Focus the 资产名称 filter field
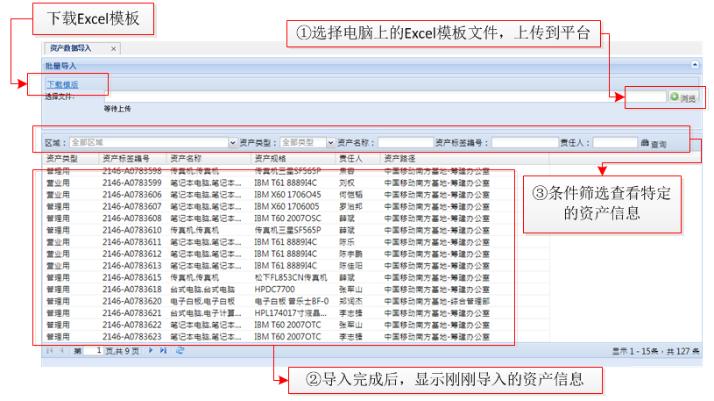Image resolution: width=714 pixels, height=401 pixels. tap(406, 143)
